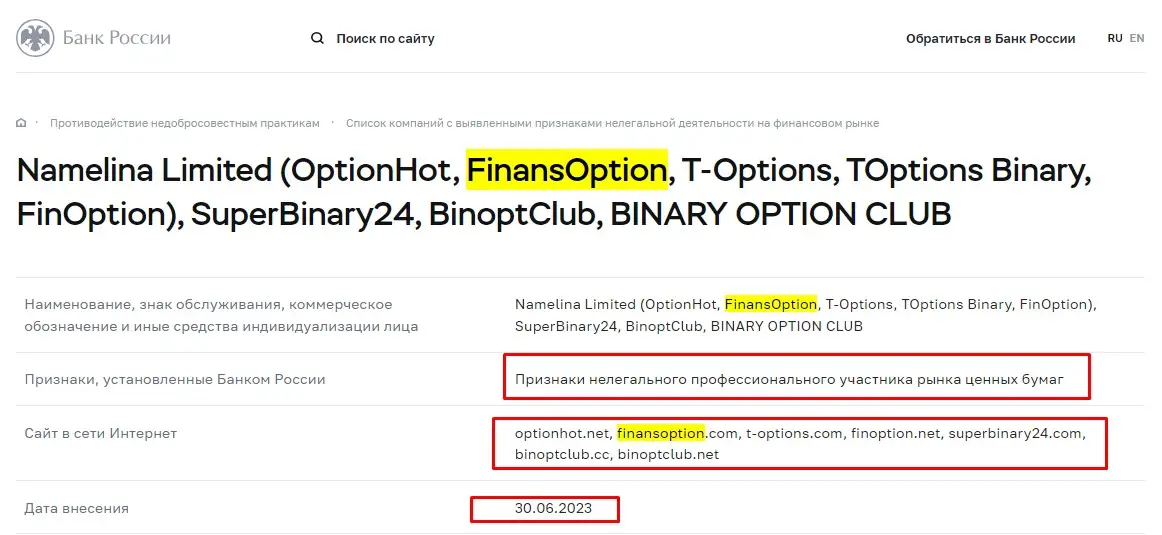Open "Противодействие недобросовестным практикам" breadcrumb
The image size is (1162, 535).
185,123
